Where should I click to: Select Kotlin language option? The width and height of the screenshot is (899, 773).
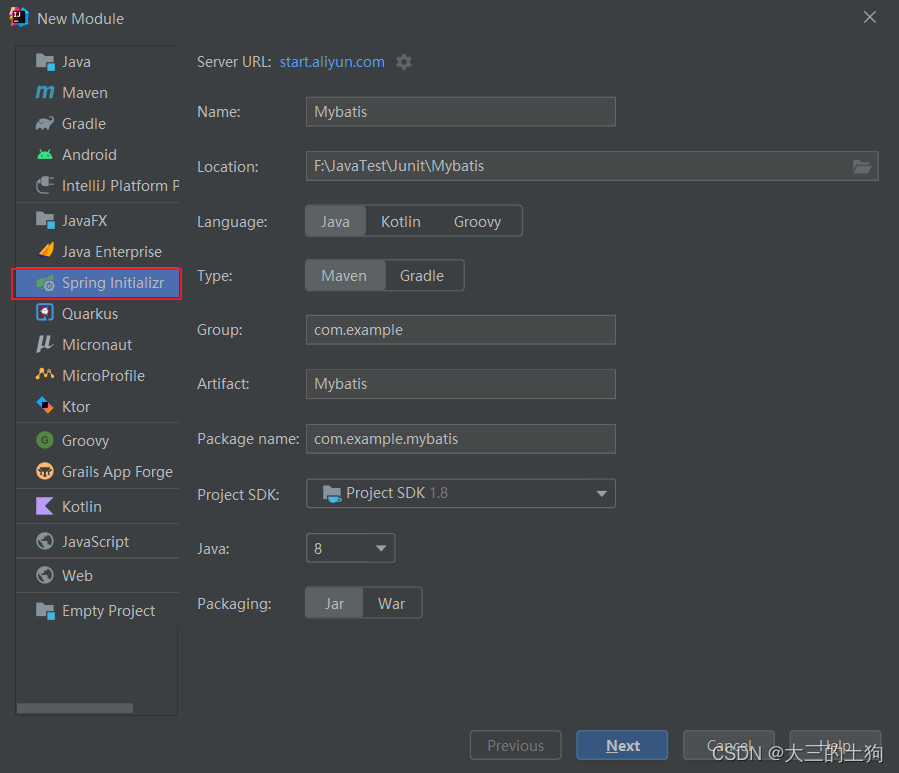(401, 221)
